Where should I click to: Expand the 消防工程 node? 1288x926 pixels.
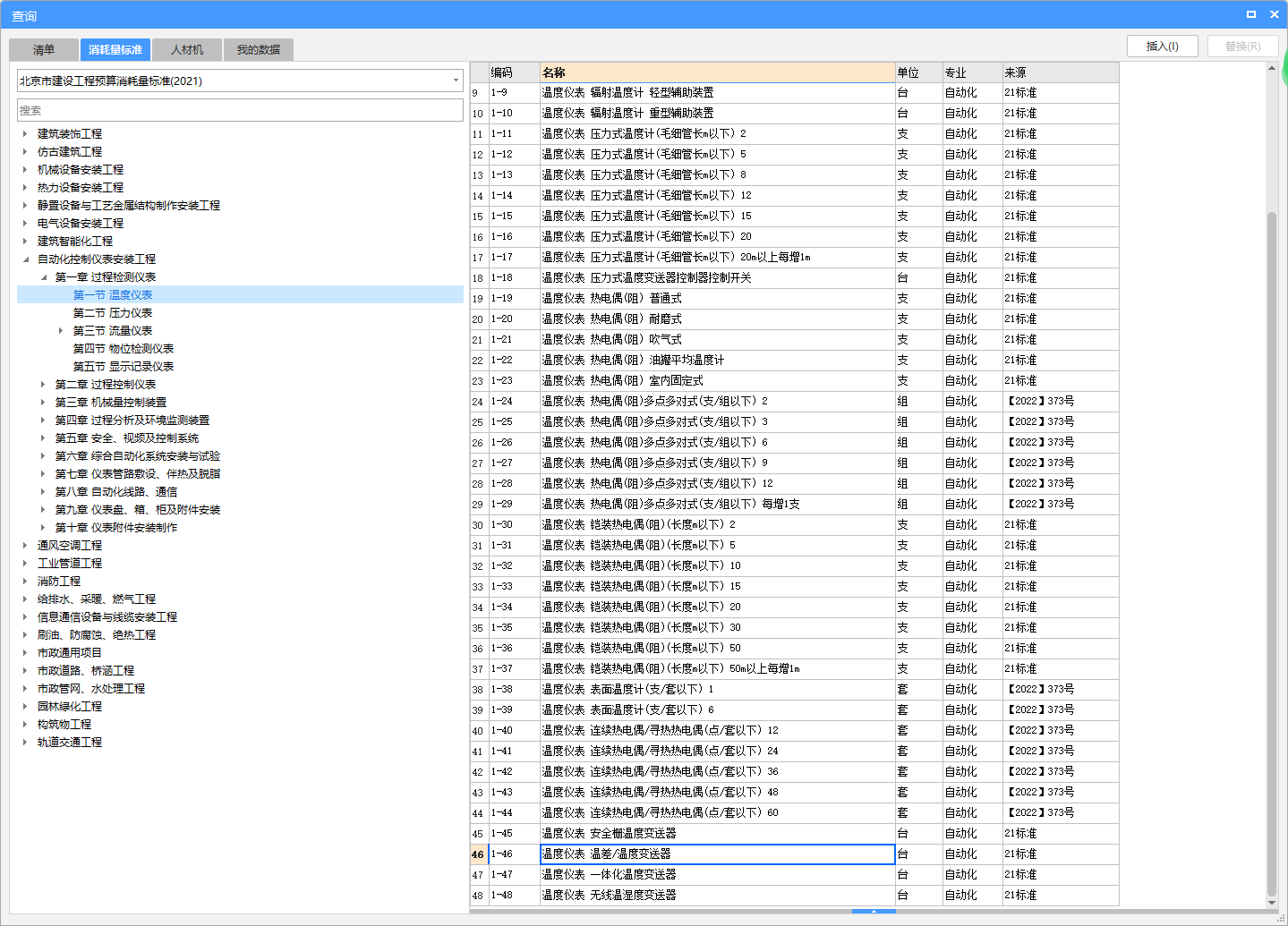click(x=25, y=582)
